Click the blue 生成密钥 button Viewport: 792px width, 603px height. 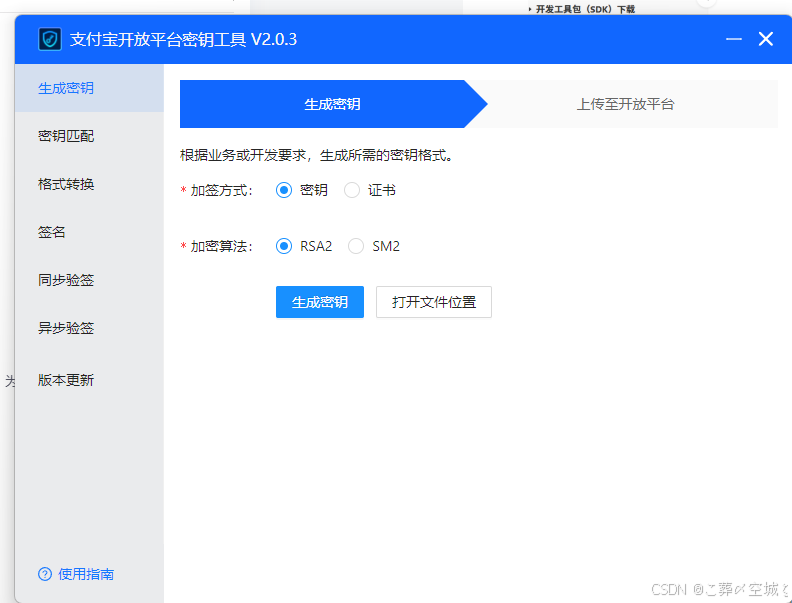click(x=320, y=302)
